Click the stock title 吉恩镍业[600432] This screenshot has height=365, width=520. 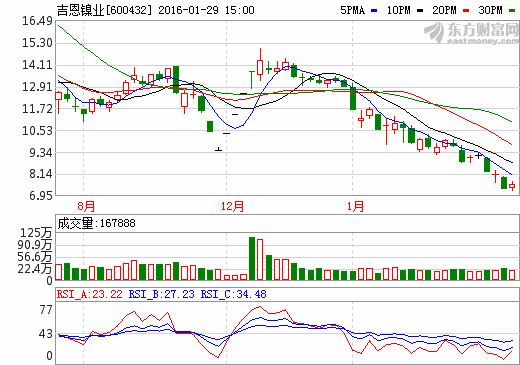(104, 10)
